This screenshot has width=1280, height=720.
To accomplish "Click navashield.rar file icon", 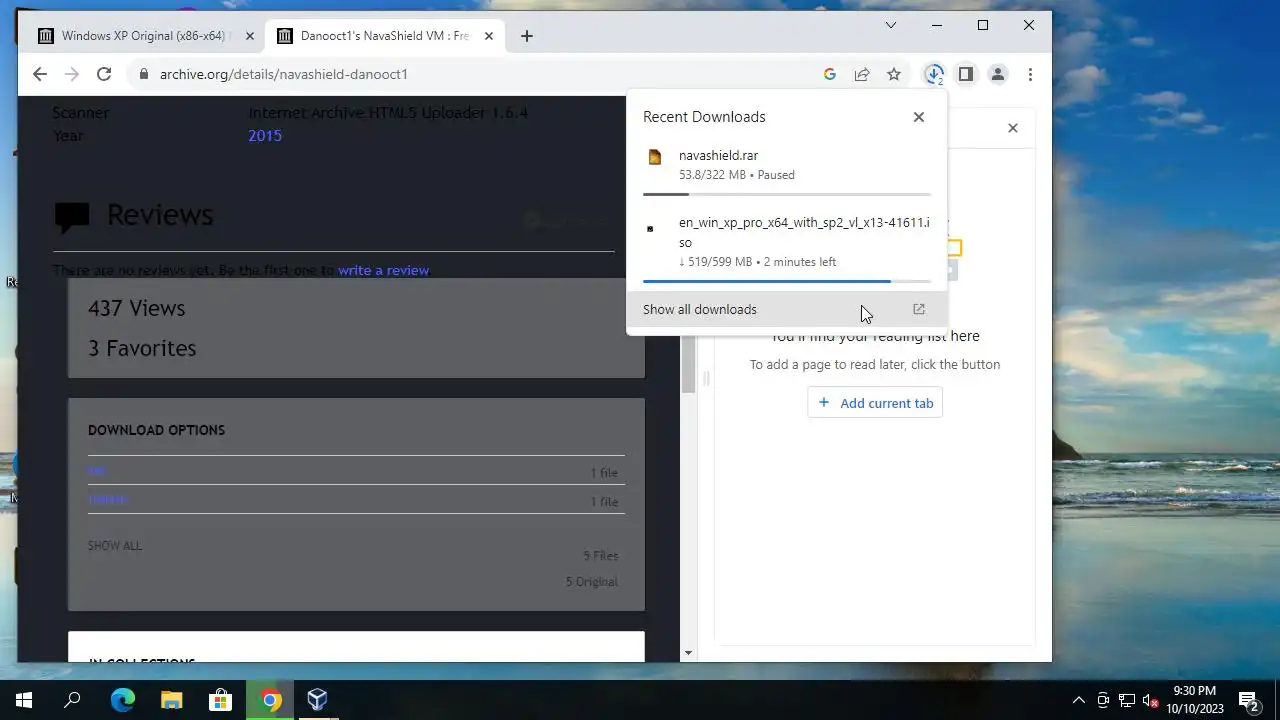I will click(655, 157).
